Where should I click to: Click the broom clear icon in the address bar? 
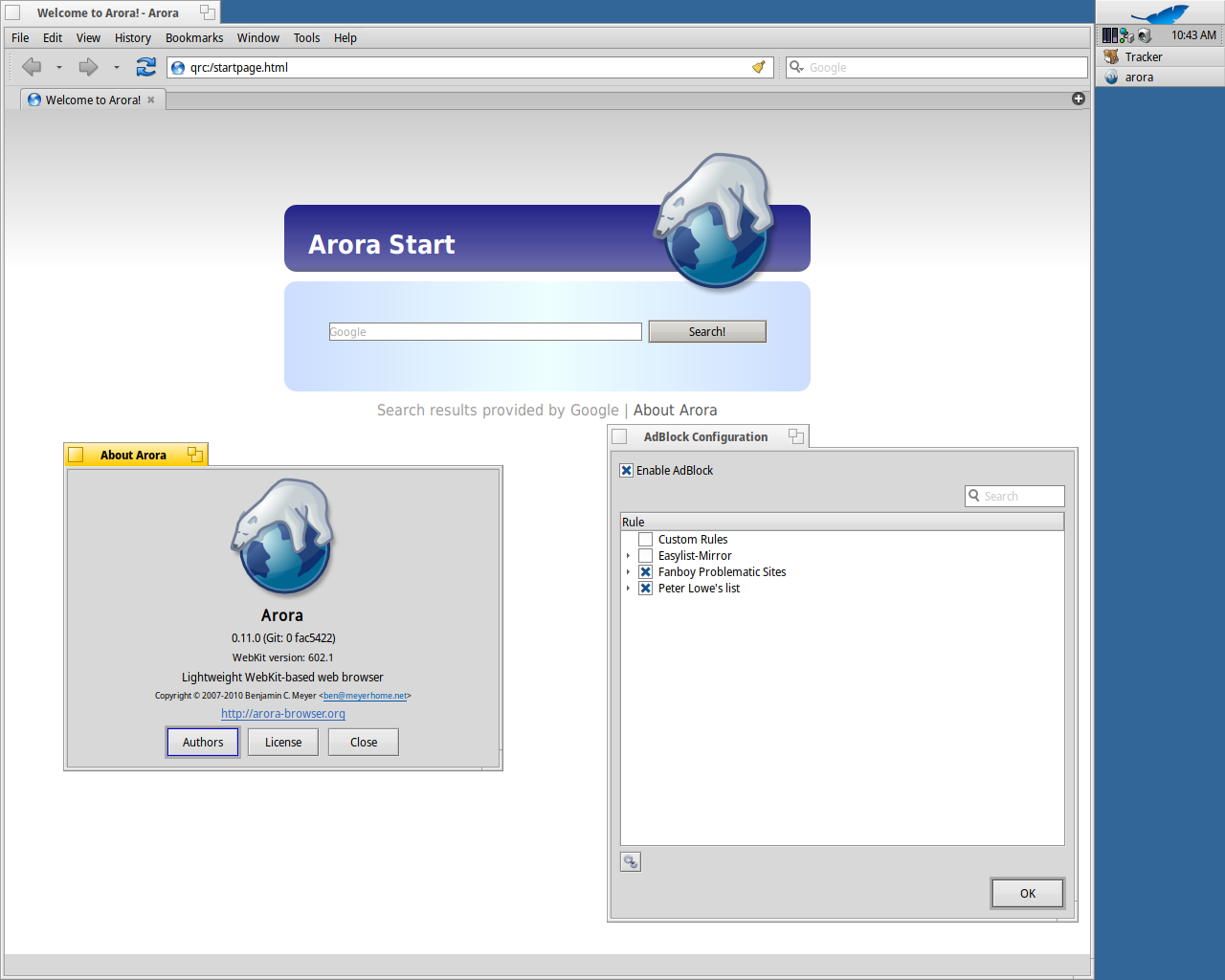click(759, 67)
